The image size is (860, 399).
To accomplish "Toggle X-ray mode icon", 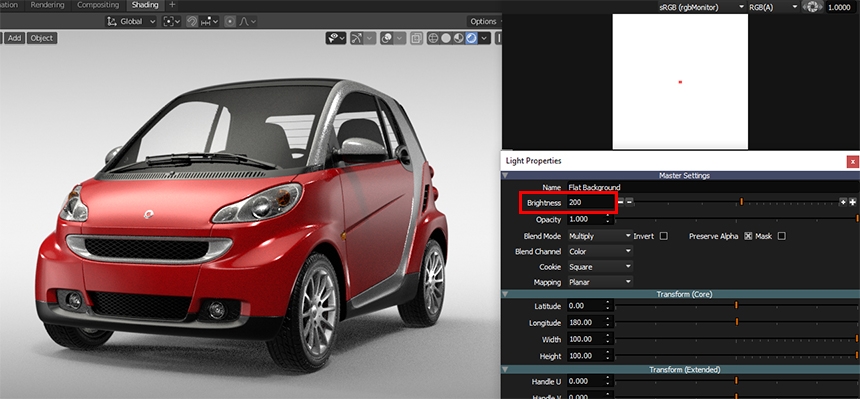I will pos(416,38).
